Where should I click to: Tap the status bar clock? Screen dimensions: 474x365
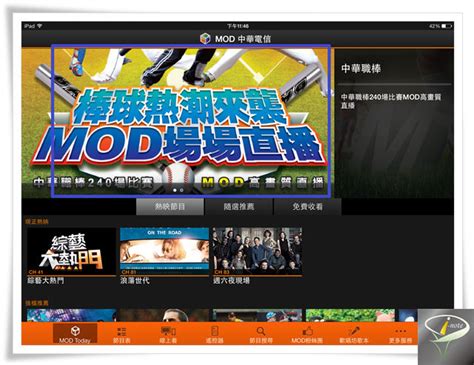tap(238, 26)
